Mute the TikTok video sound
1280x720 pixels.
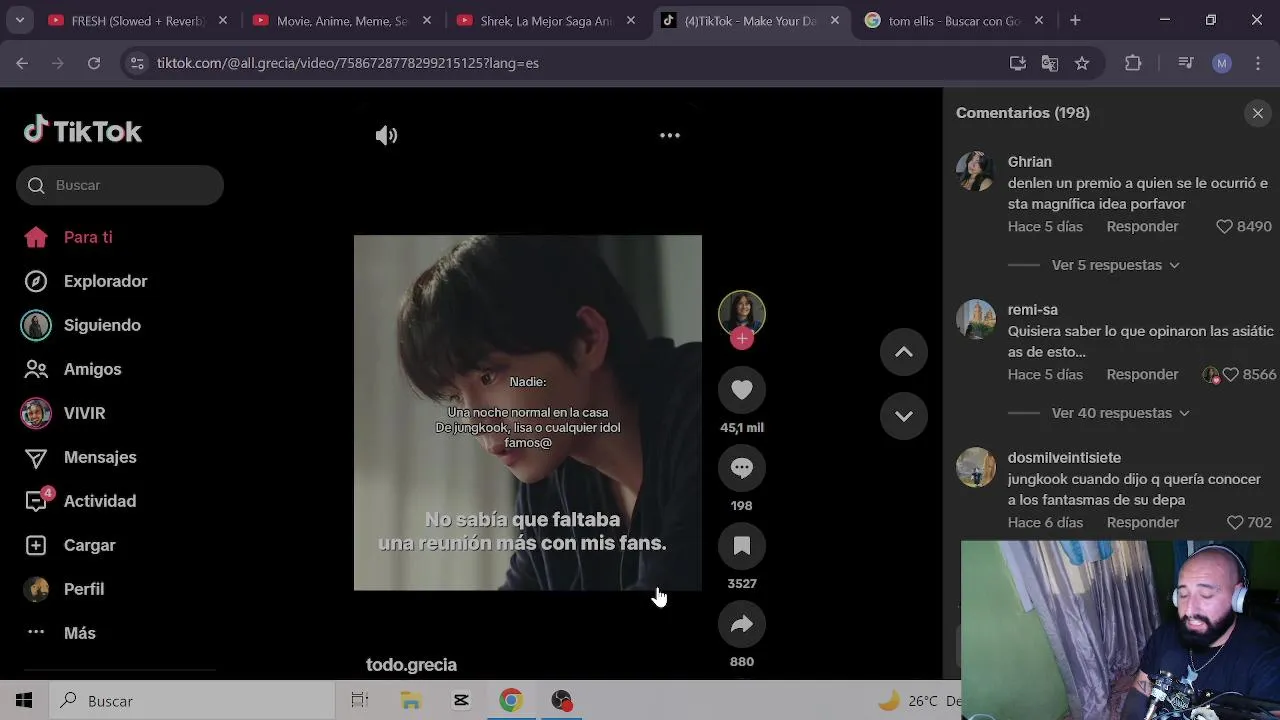click(386, 135)
